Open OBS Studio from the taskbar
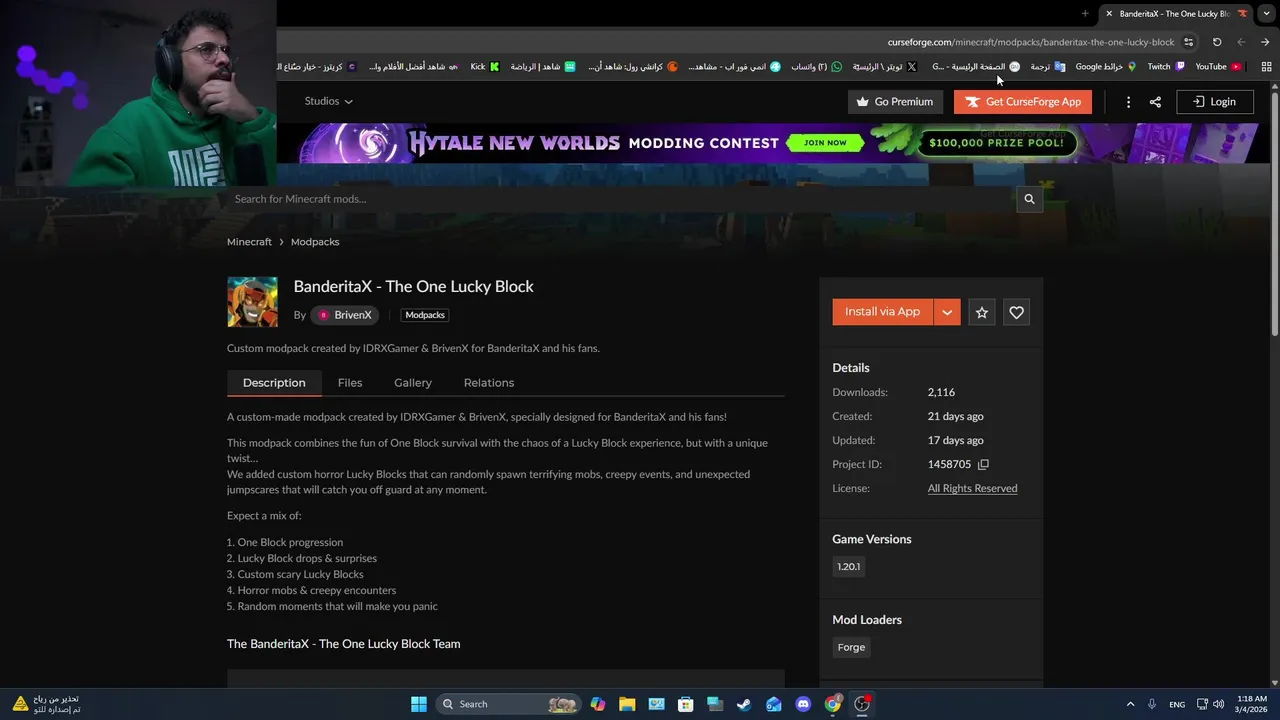Viewport: 1280px width, 720px height. click(x=862, y=704)
